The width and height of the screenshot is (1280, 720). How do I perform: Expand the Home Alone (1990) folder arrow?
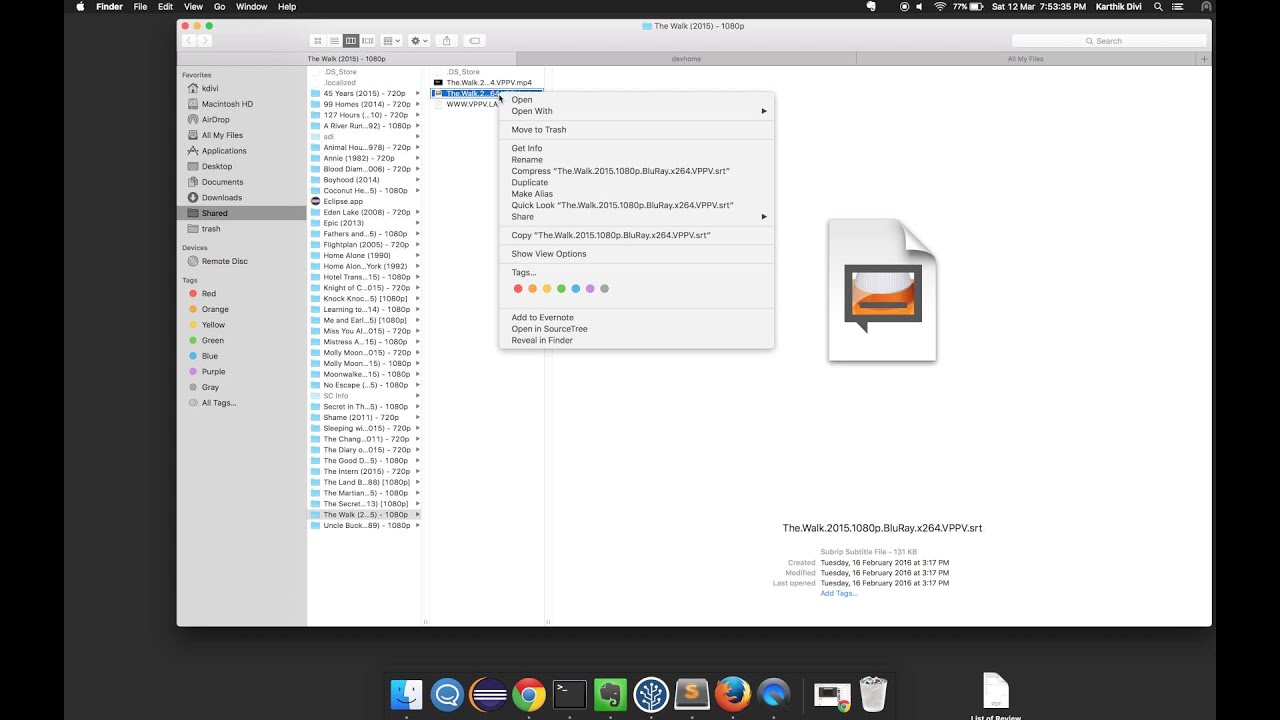pos(417,256)
